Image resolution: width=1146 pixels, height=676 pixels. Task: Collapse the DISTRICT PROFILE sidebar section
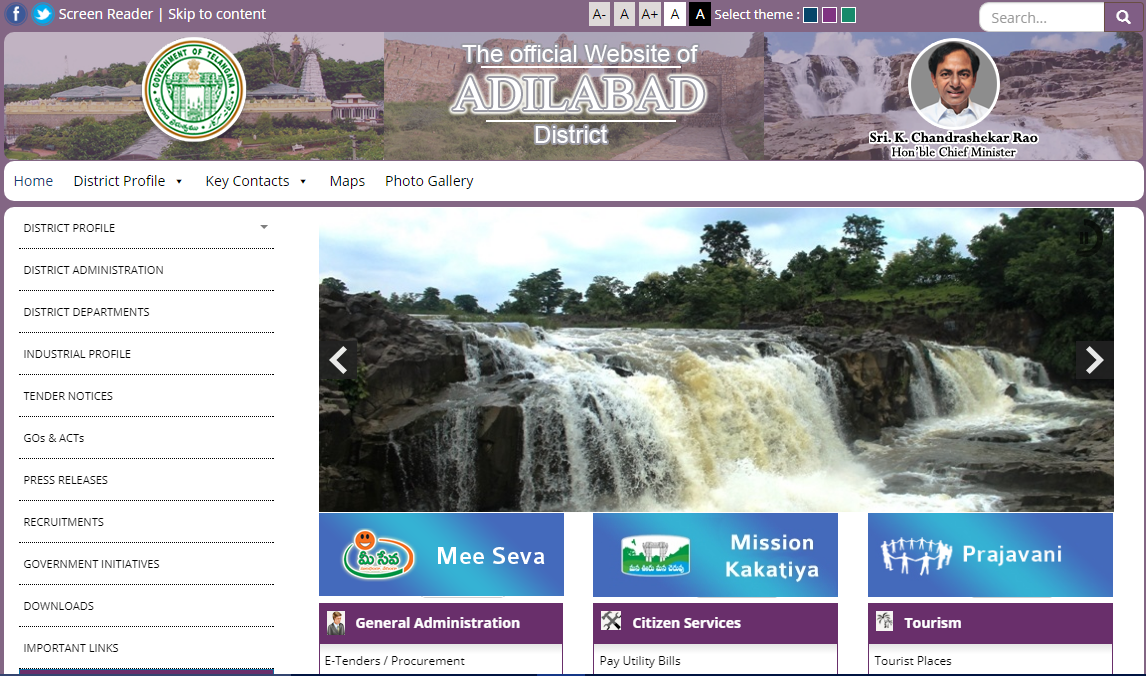(264, 227)
